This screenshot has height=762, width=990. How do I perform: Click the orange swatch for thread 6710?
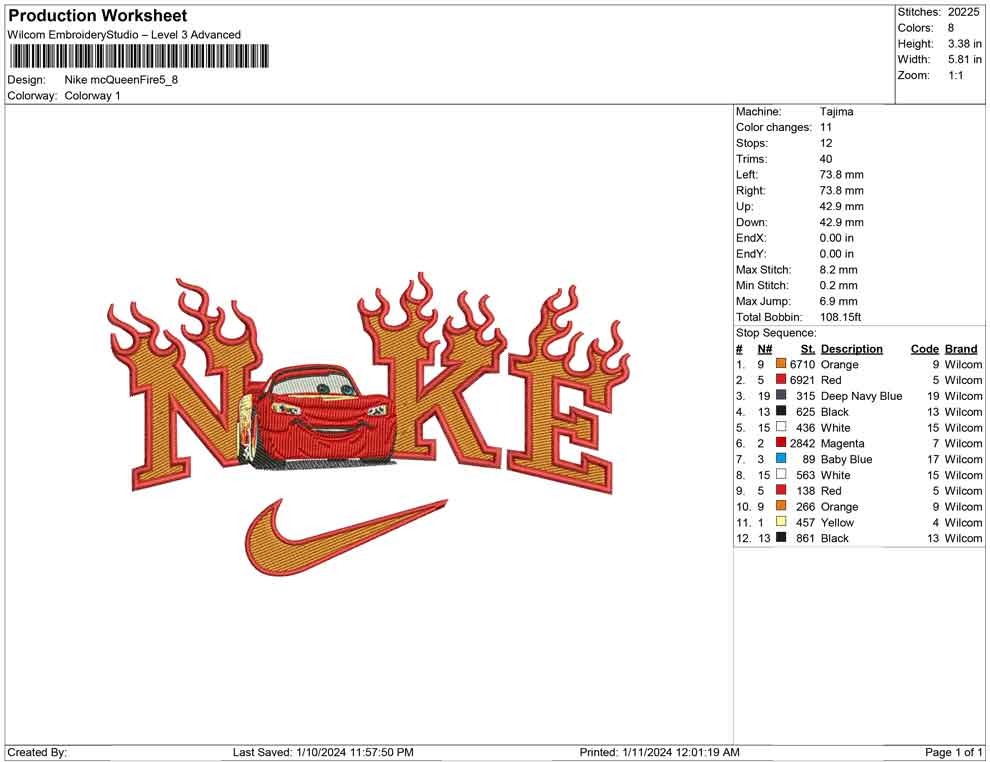781,364
